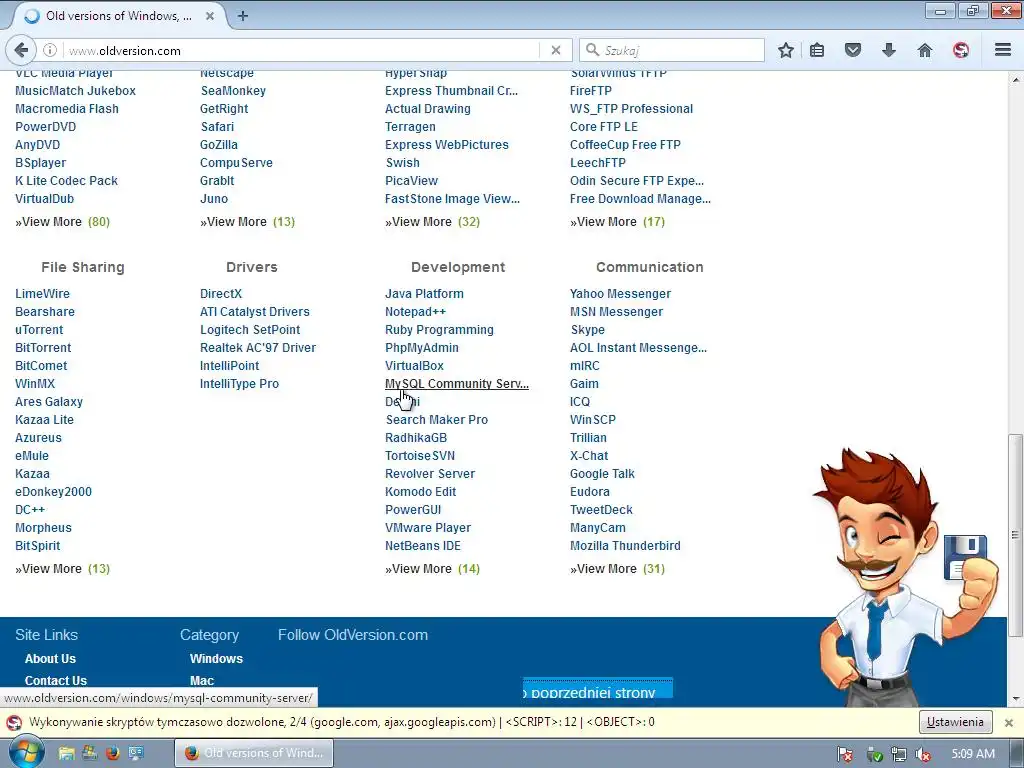Open the Mac category footer link
Screen dimensions: 1024x768
202,680
